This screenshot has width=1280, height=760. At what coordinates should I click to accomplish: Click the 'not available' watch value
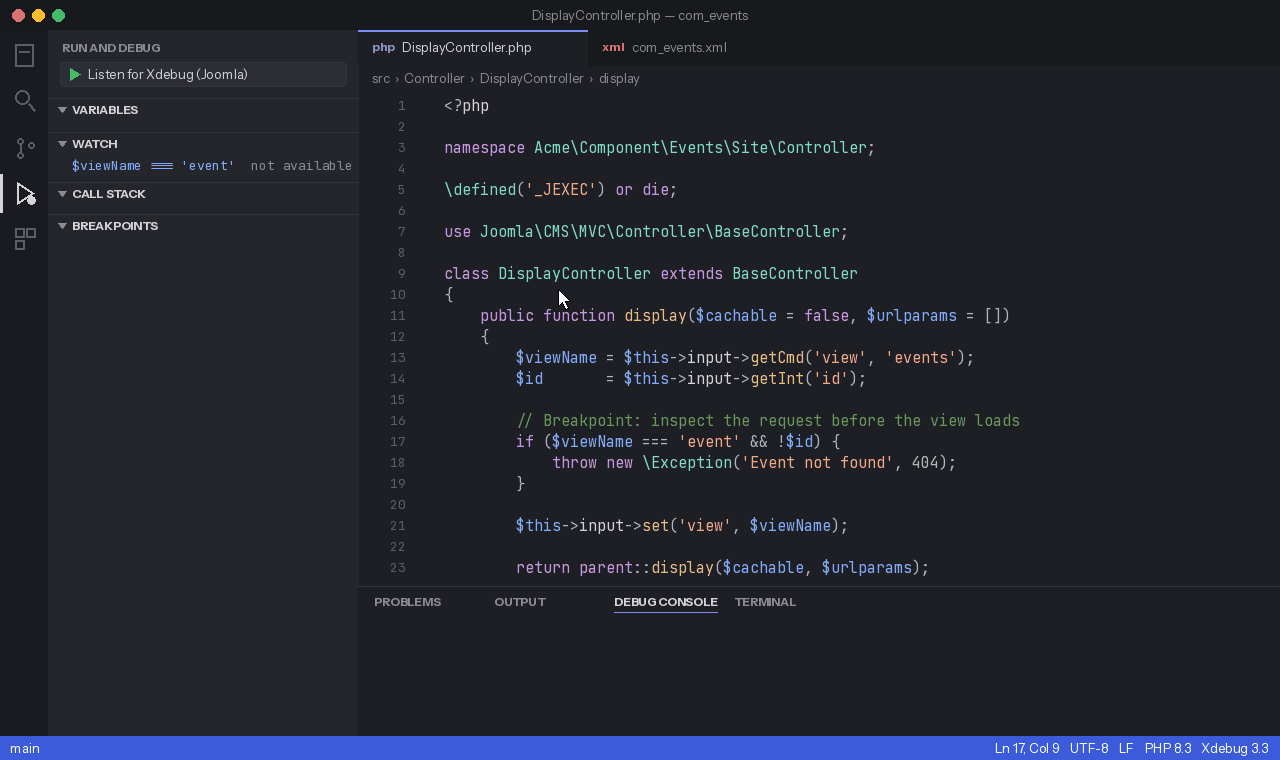[x=301, y=166]
